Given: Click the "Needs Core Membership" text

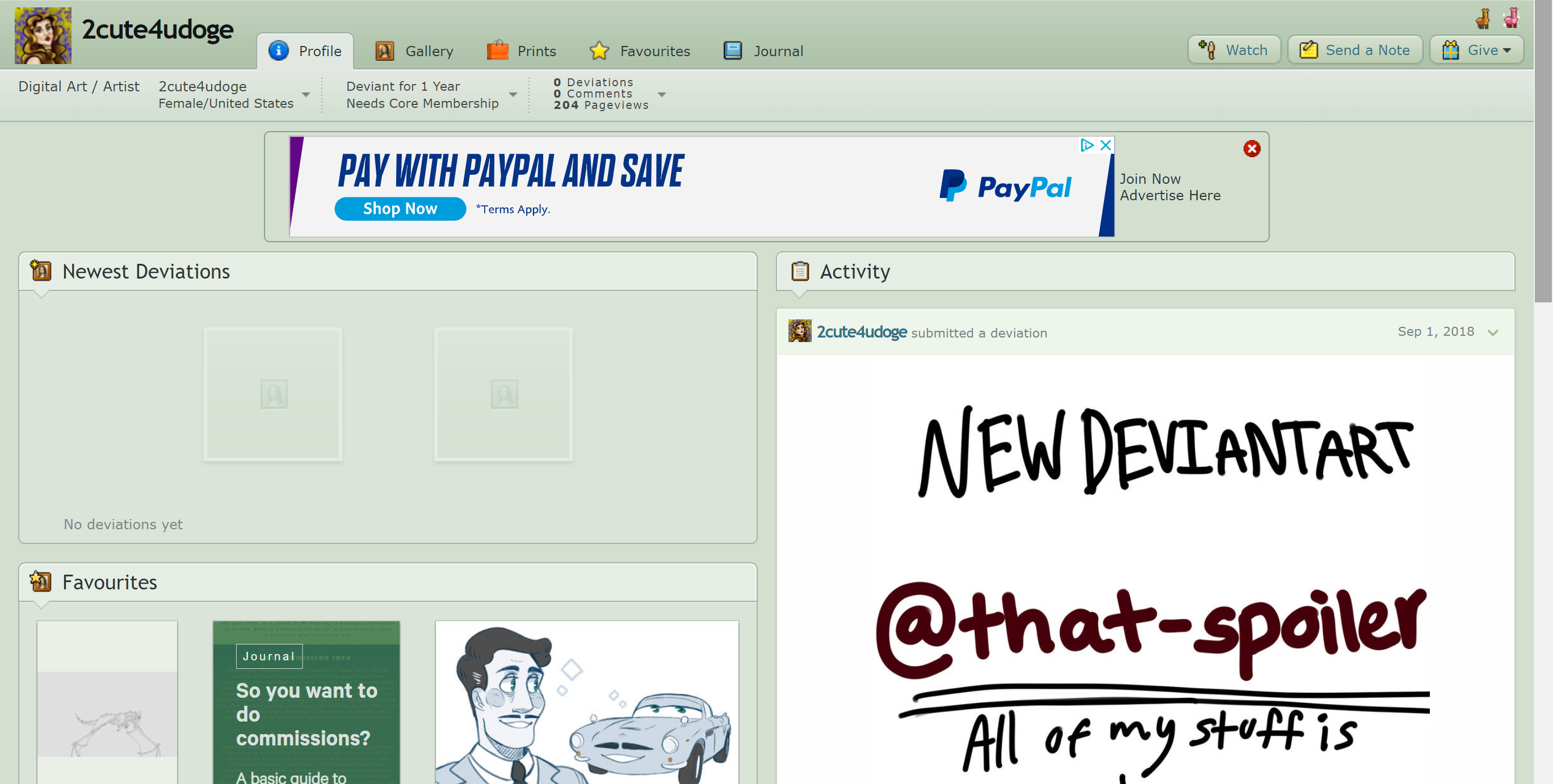Looking at the screenshot, I should coord(423,104).
